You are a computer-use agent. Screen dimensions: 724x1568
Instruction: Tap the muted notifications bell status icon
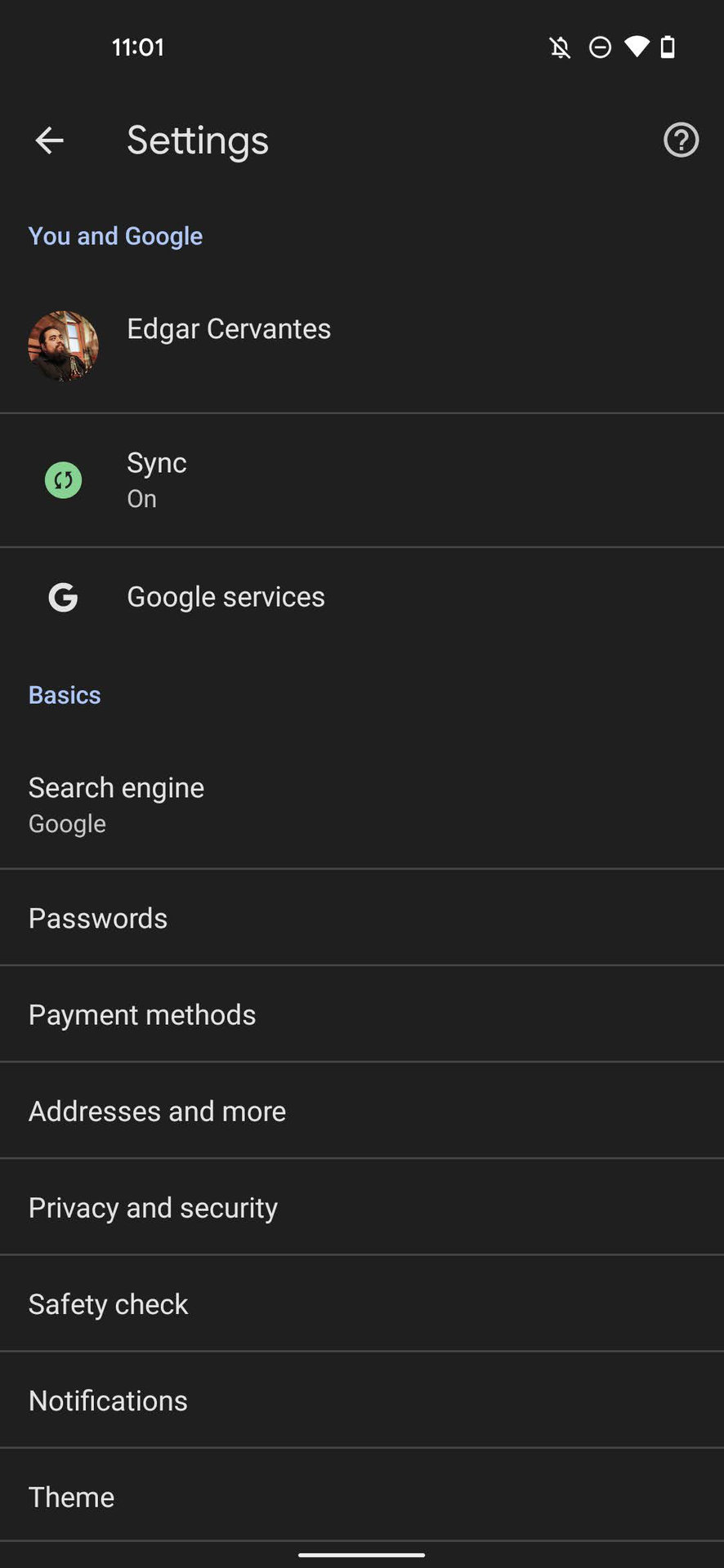pos(560,47)
